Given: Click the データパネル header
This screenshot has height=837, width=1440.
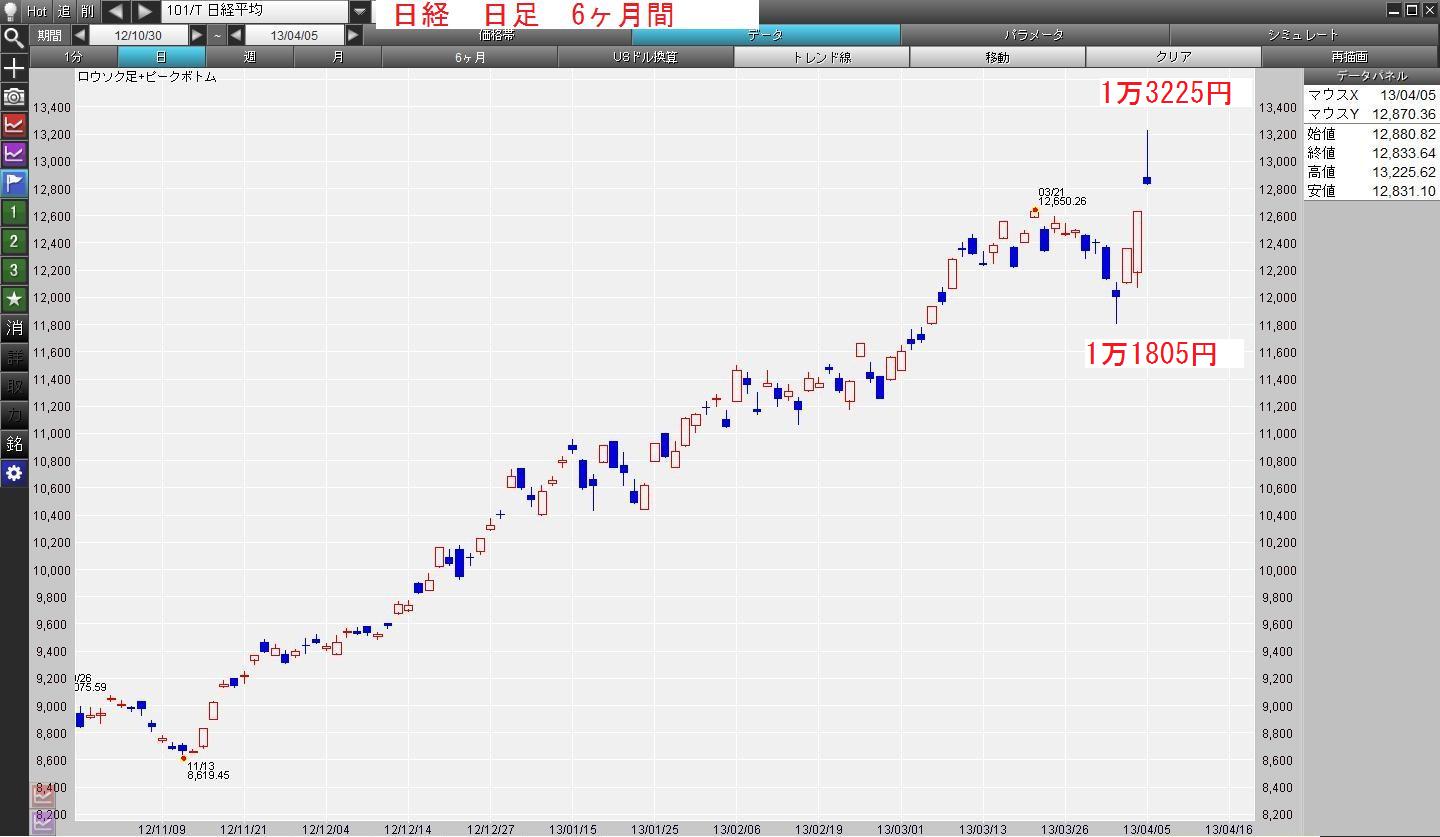Looking at the screenshot, I should 1371,76.
